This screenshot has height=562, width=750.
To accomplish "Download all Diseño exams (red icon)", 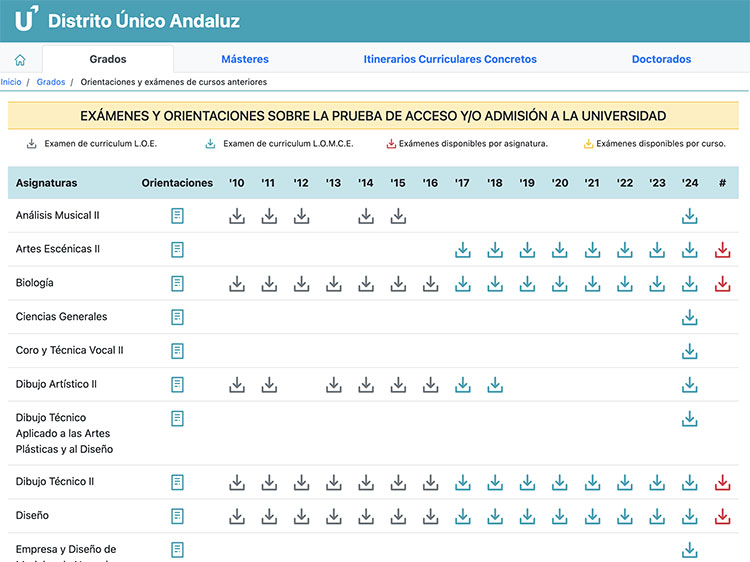I will click(x=723, y=517).
